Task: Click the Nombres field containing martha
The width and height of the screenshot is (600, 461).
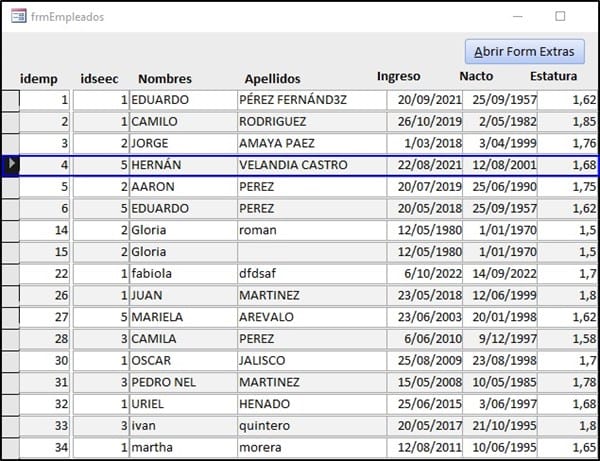Action: click(x=182, y=445)
